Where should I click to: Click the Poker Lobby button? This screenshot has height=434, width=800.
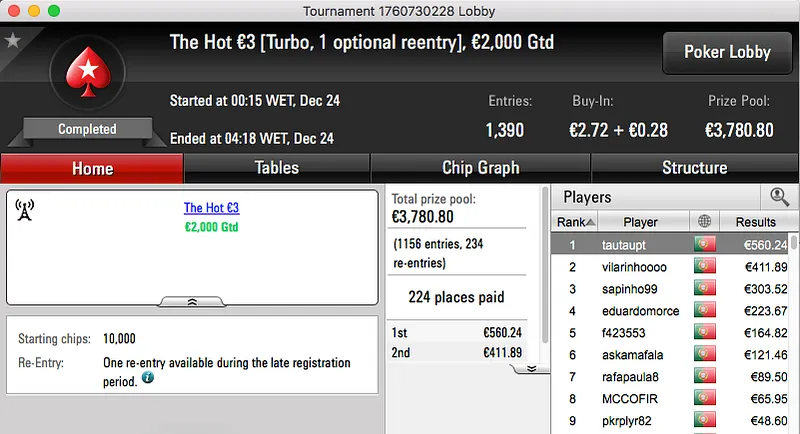pyautogui.click(x=727, y=53)
